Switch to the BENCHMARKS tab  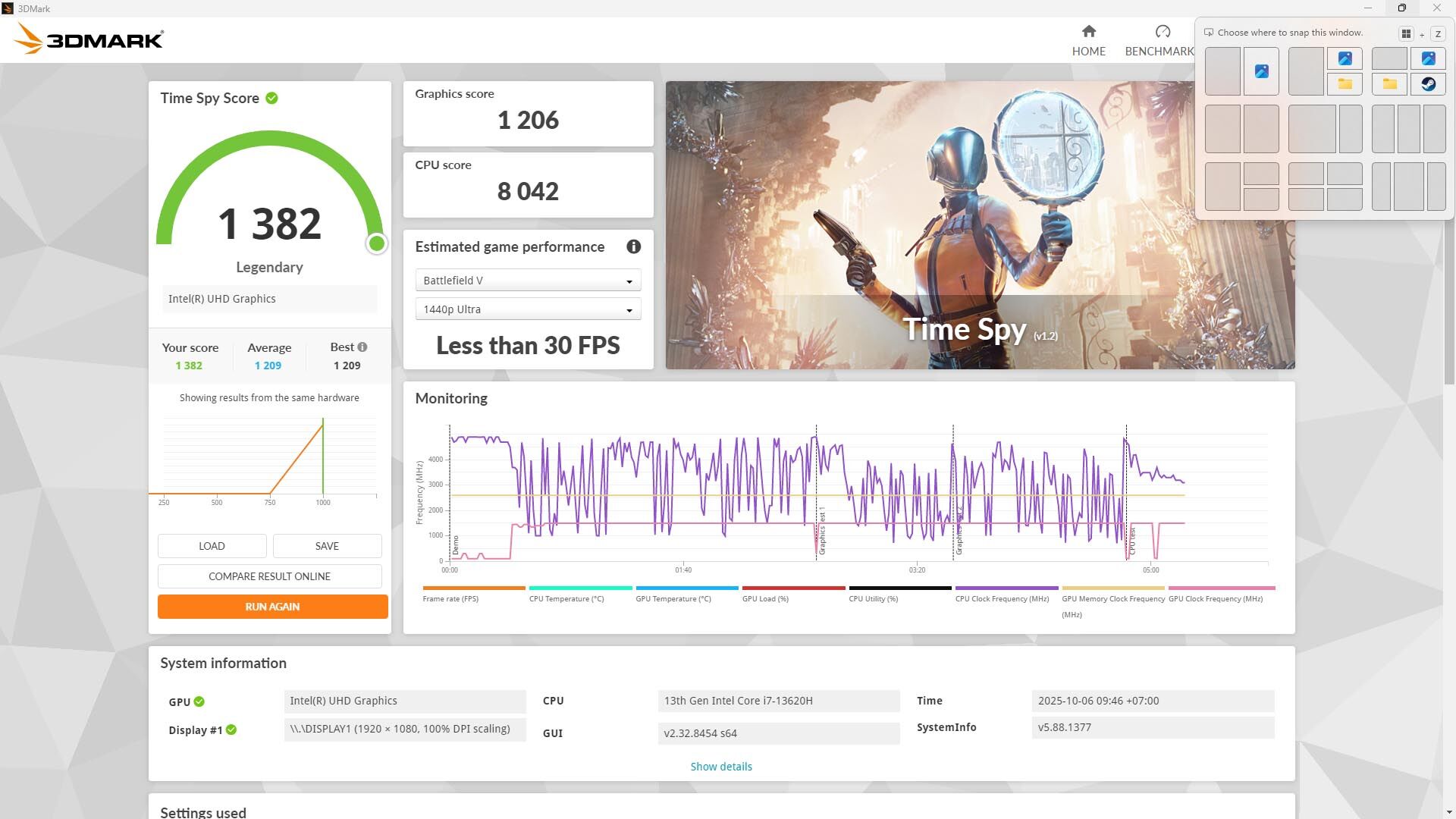[x=1162, y=39]
